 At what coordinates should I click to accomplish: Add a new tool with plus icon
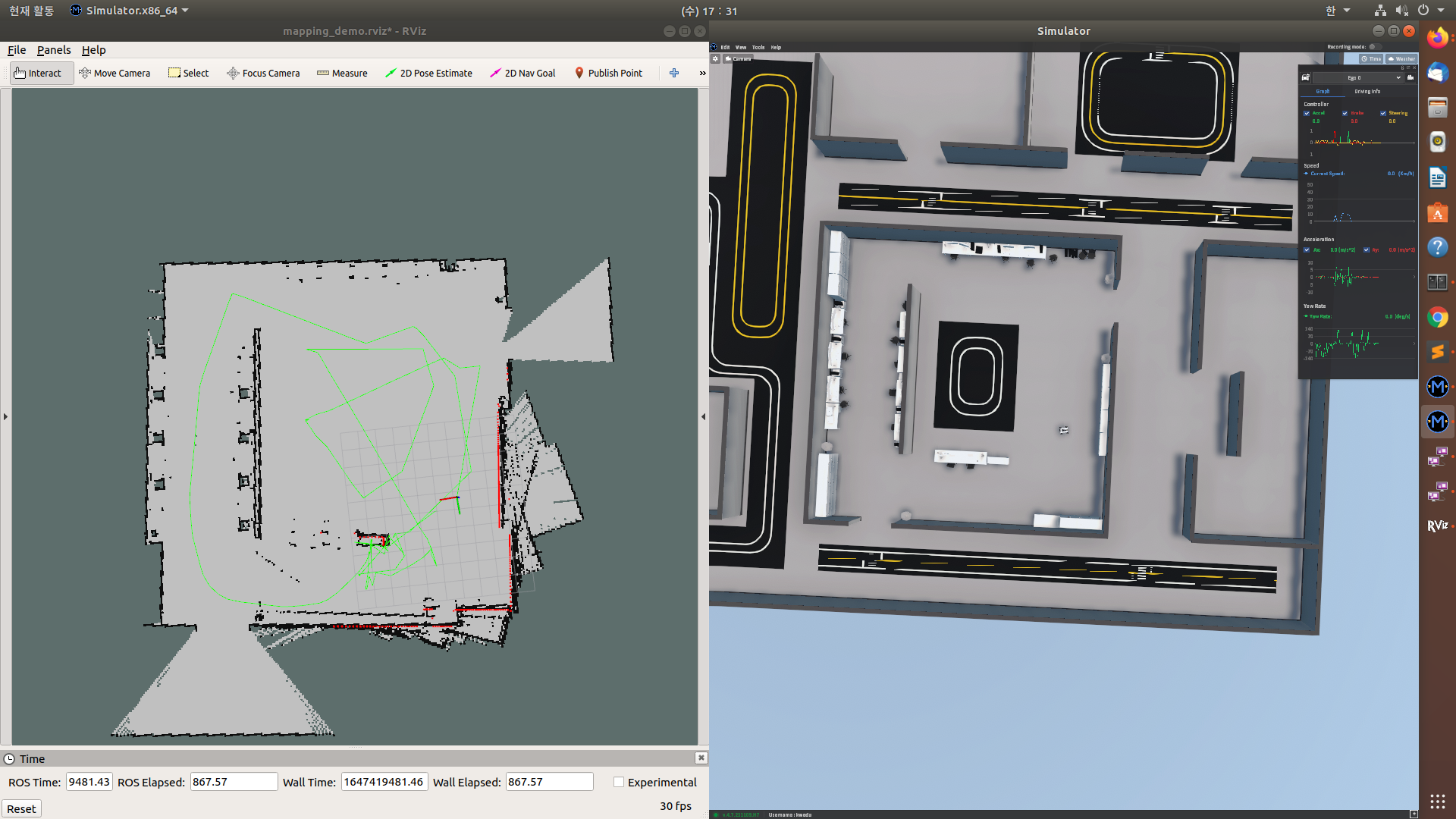[674, 73]
